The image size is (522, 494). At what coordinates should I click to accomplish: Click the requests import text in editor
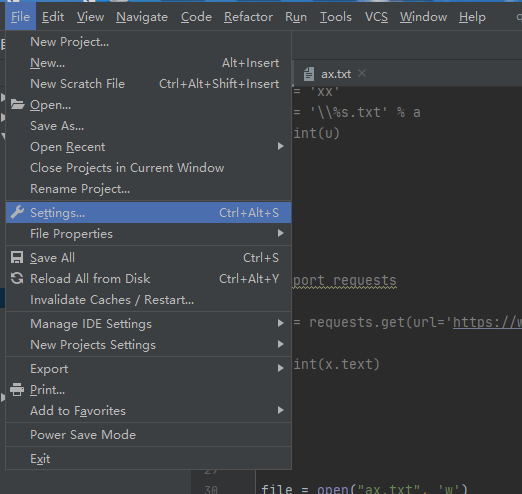[345, 281]
